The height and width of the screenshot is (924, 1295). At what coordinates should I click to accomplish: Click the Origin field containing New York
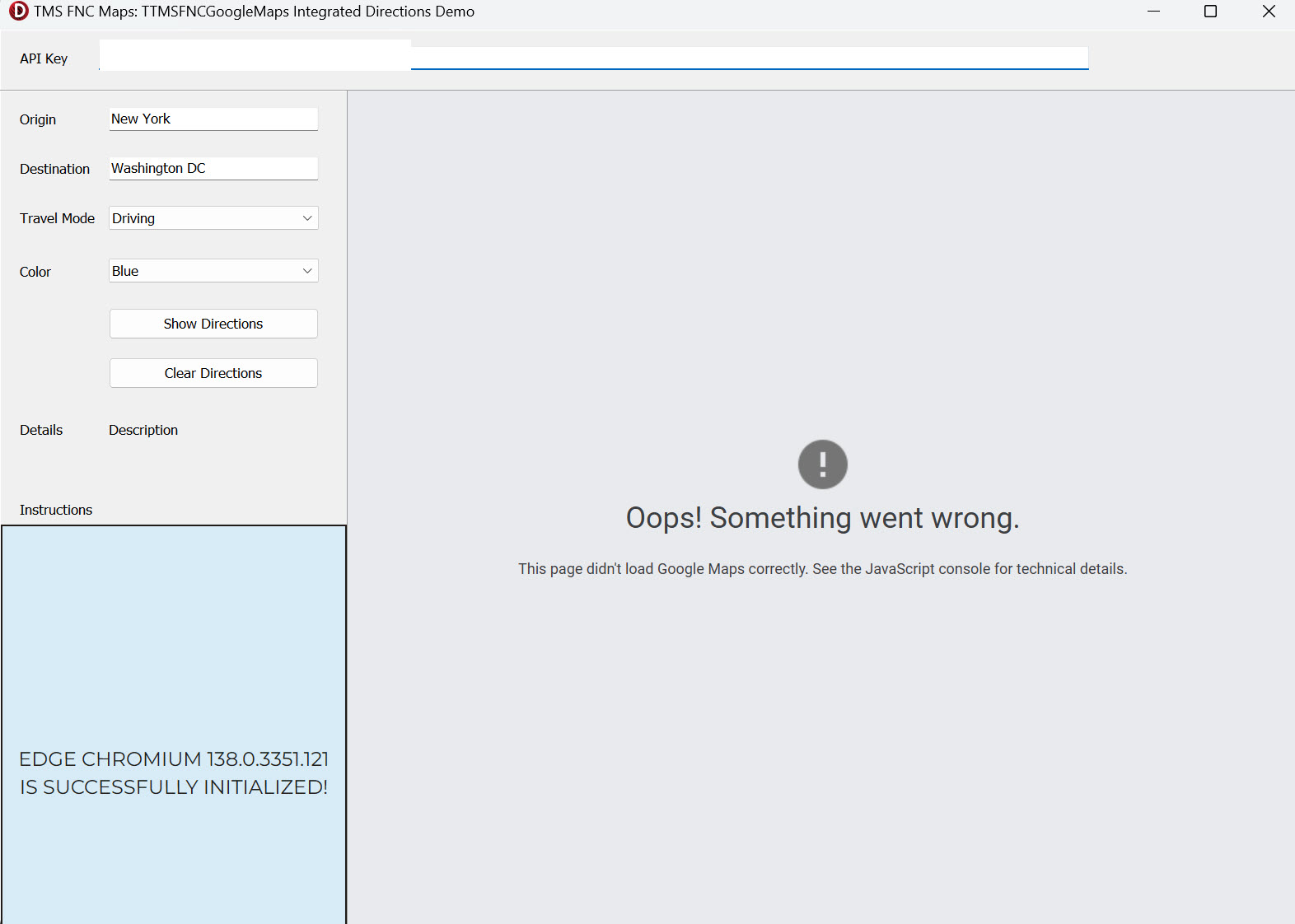pyautogui.click(x=213, y=119)
